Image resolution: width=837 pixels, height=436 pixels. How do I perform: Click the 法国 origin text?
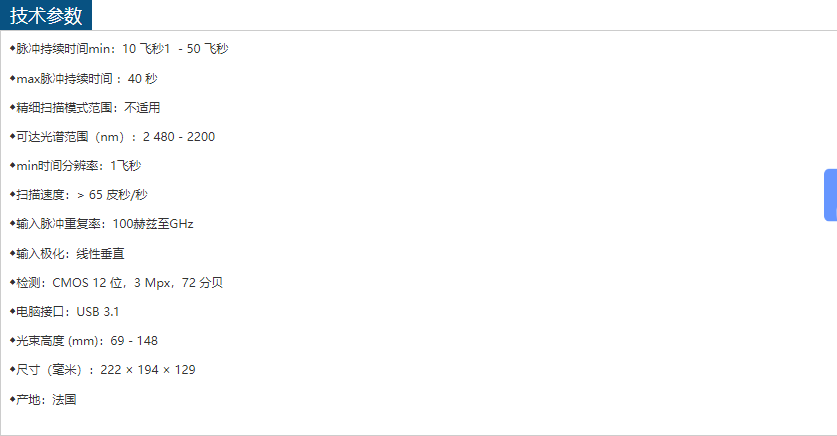[64, 400]
